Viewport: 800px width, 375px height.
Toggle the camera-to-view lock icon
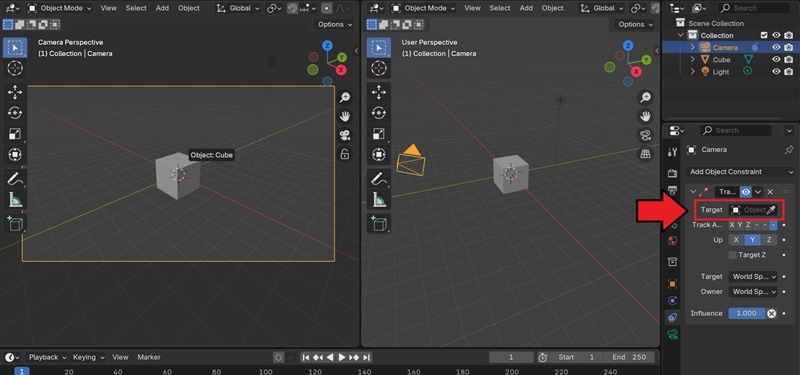coord(345,154)
